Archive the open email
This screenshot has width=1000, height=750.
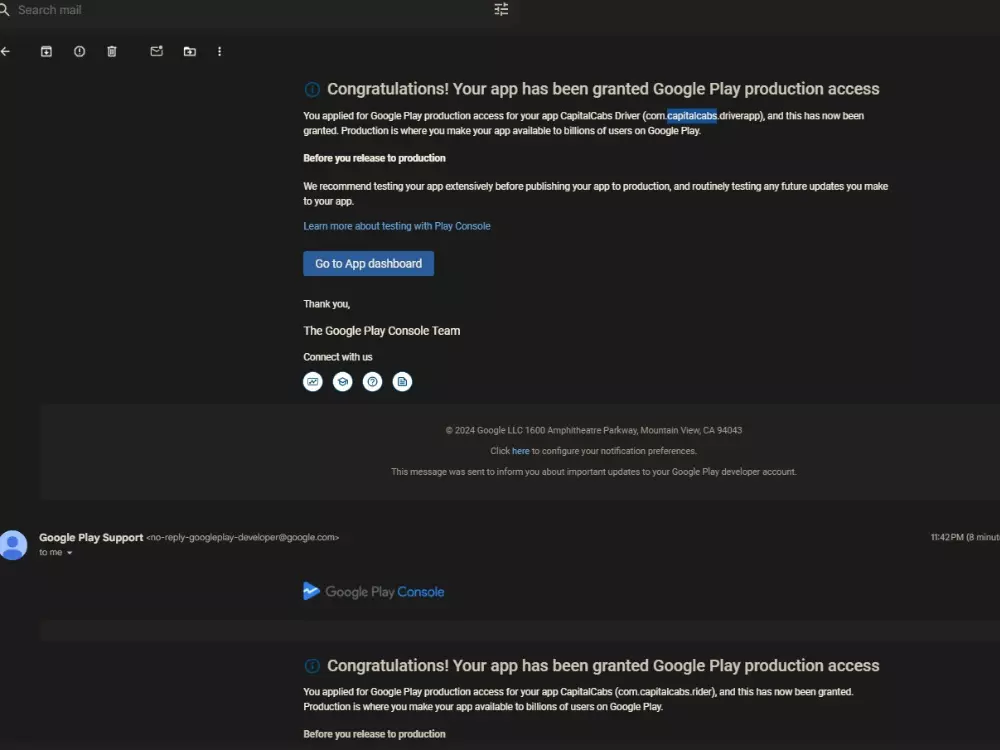click(x=46, y=51)
